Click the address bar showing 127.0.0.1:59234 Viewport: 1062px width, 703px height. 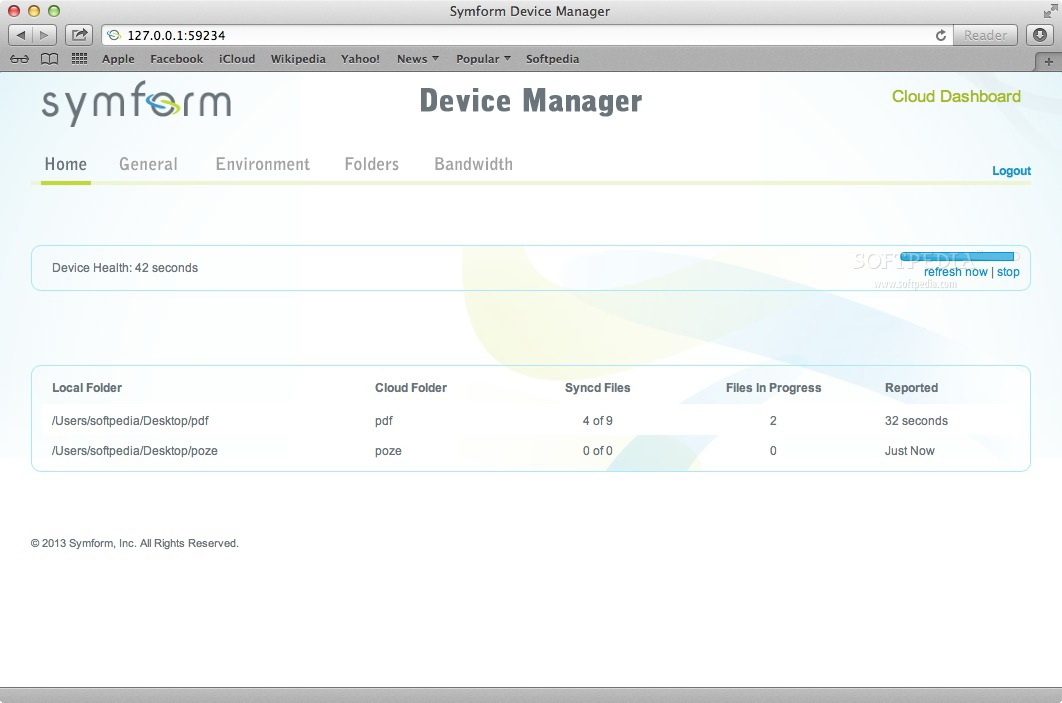tap(528, 35)
